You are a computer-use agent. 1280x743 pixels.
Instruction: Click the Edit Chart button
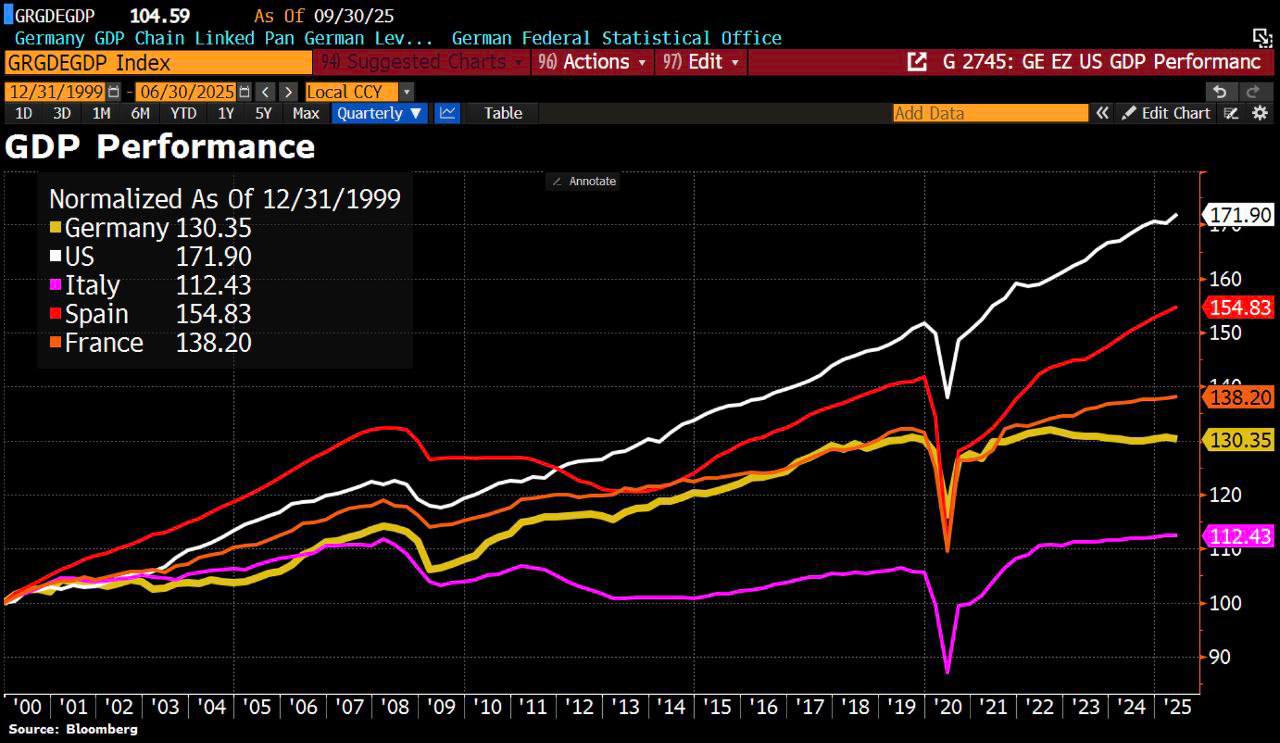pos(1166,113)
